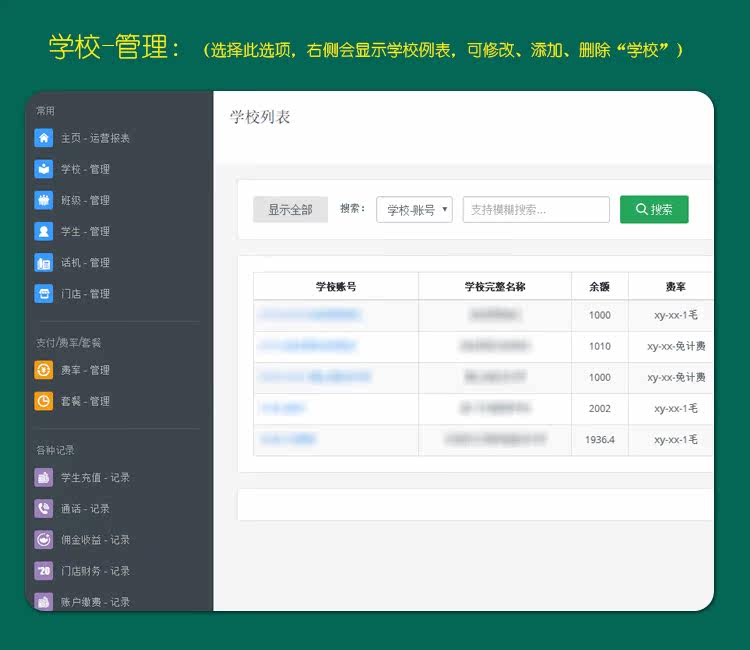Click the purple 账户缴费-记录 icon

pos(44,602)
